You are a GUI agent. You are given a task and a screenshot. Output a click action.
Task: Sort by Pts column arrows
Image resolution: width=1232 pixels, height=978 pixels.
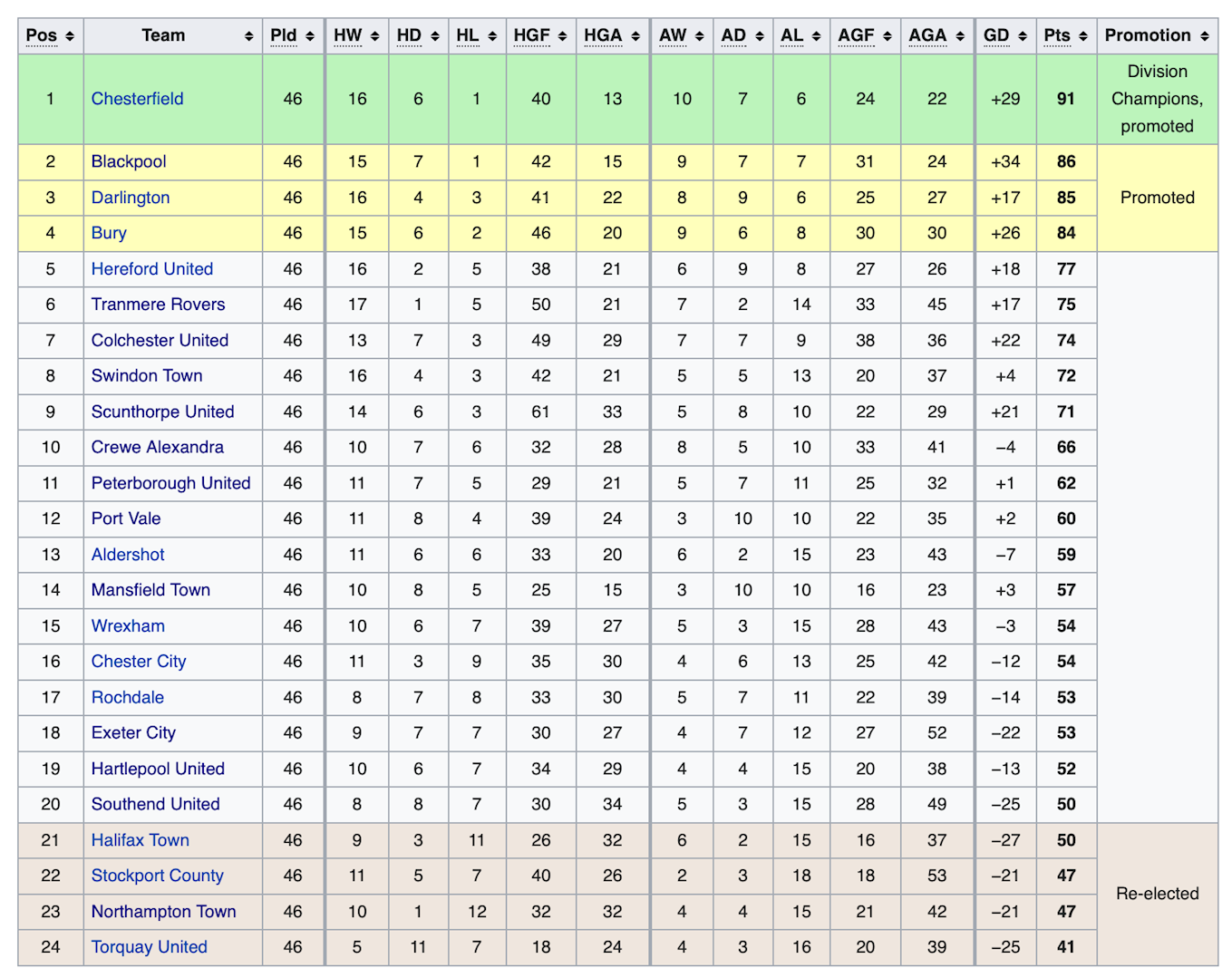coord(1083,36)
